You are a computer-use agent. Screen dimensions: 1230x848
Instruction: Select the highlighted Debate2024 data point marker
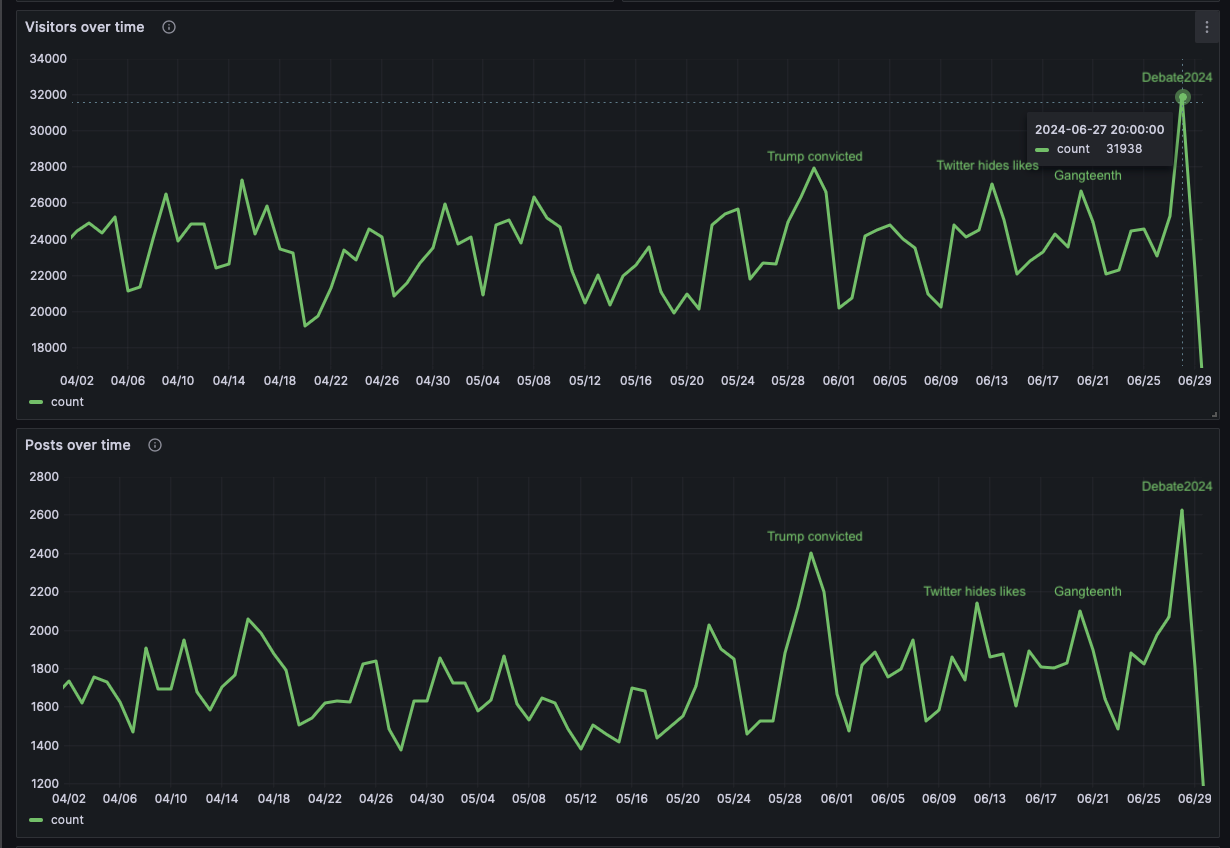click(1183, 96)
